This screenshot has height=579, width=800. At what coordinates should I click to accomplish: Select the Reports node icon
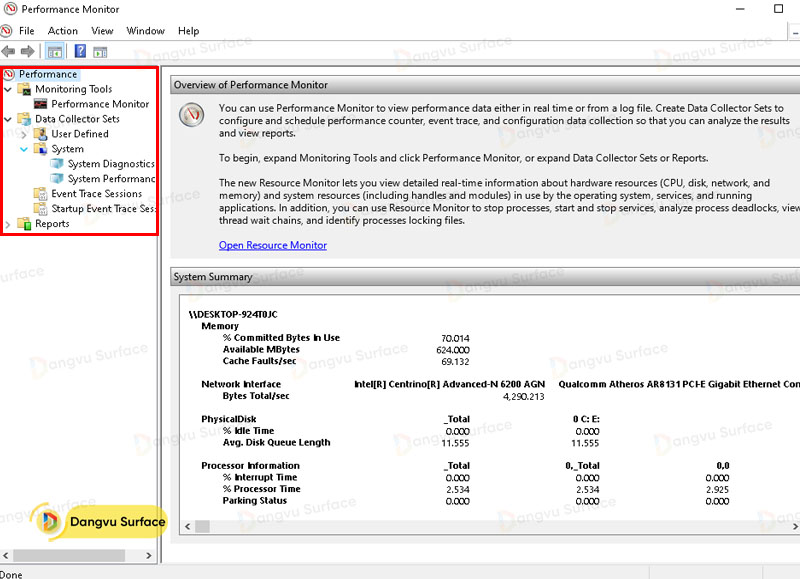[25, 224]
